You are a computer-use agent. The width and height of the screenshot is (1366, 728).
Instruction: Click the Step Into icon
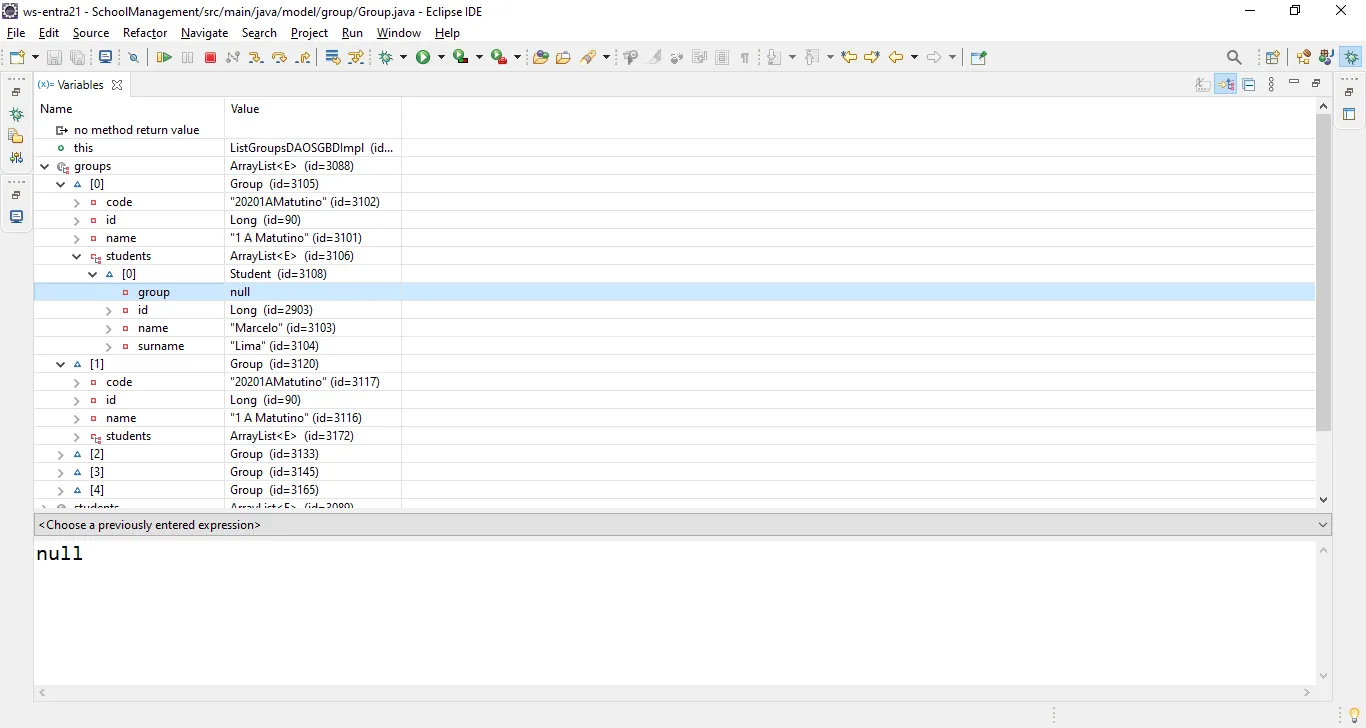[x=256, y=57]
